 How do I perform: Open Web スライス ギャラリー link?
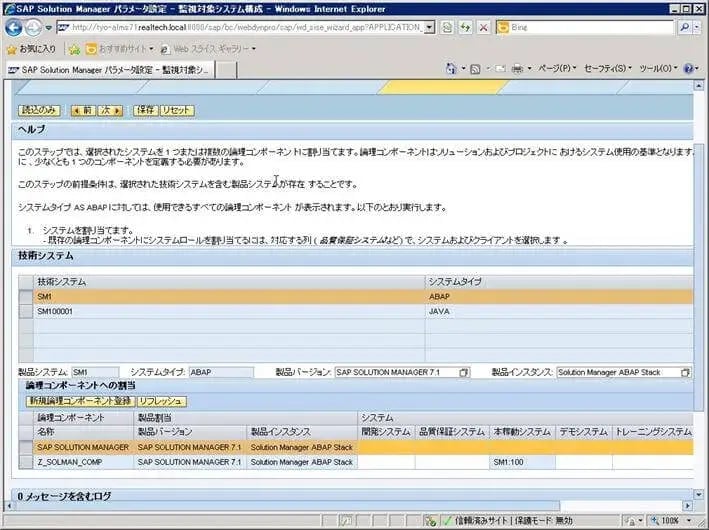tap(208, 48)
